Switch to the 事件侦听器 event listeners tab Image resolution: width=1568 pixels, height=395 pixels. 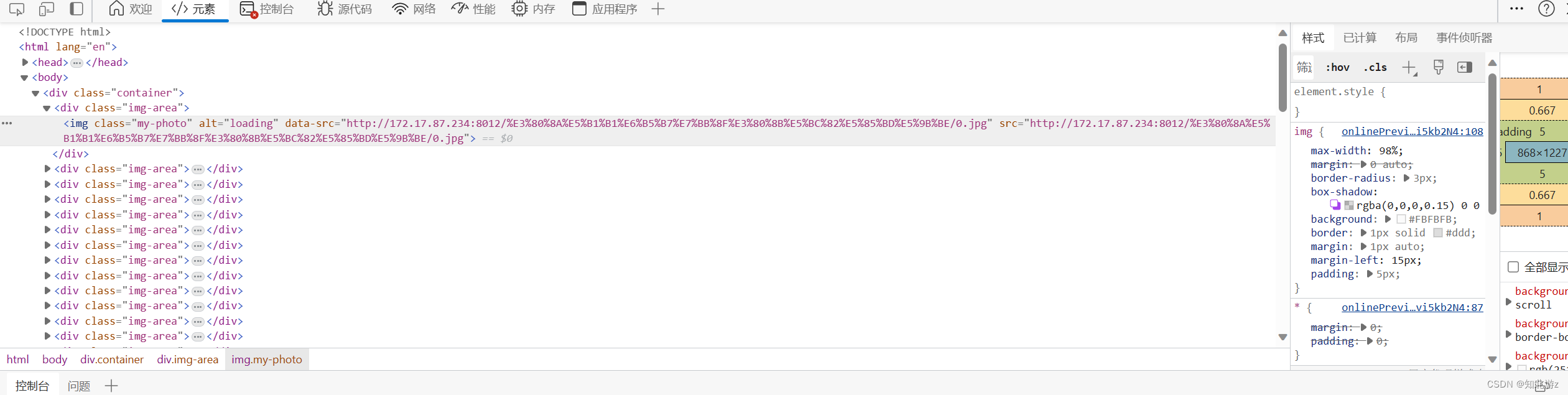(x=1464, y=38)
